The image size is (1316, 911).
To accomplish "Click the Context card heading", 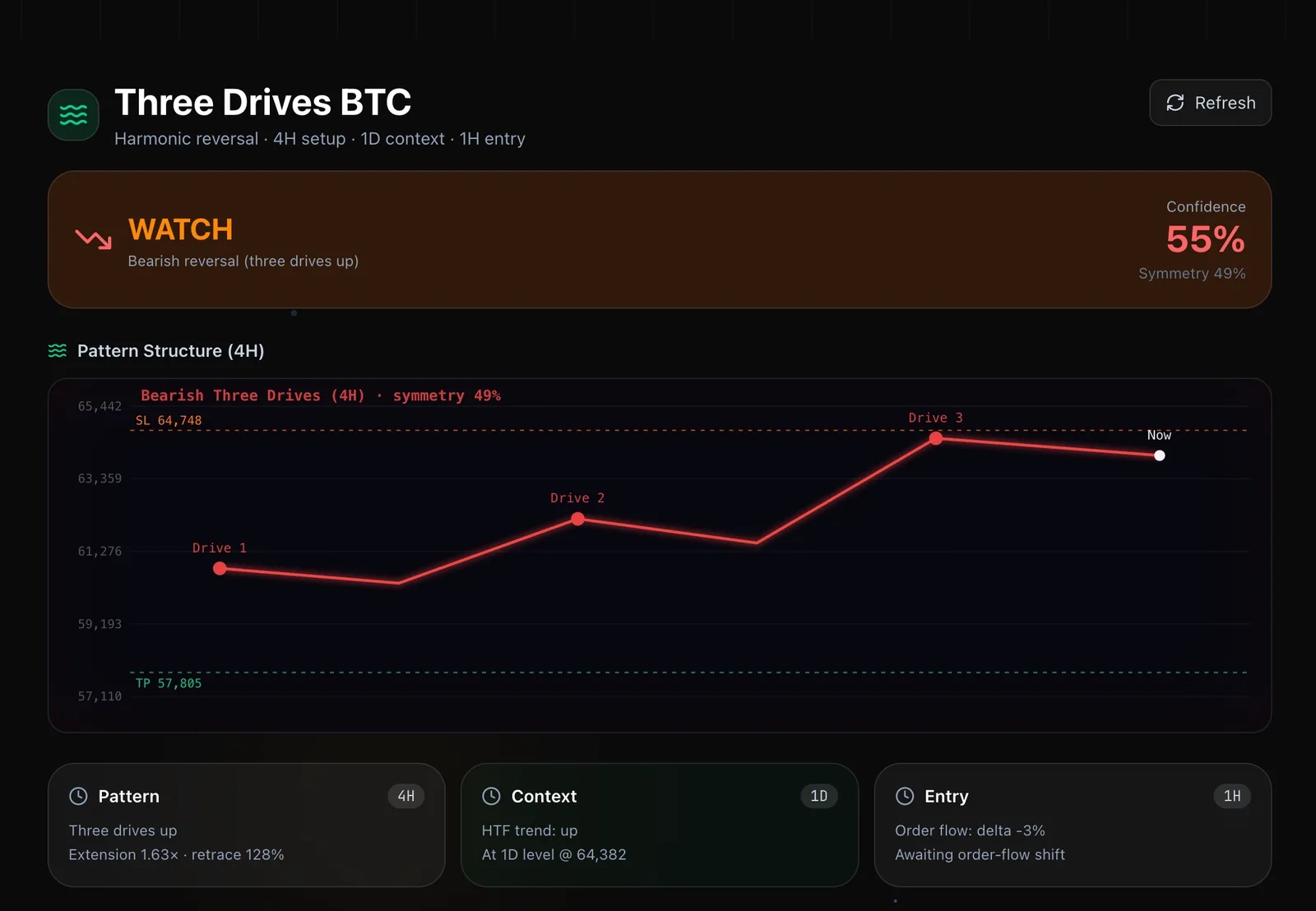I will pos(544,796).
